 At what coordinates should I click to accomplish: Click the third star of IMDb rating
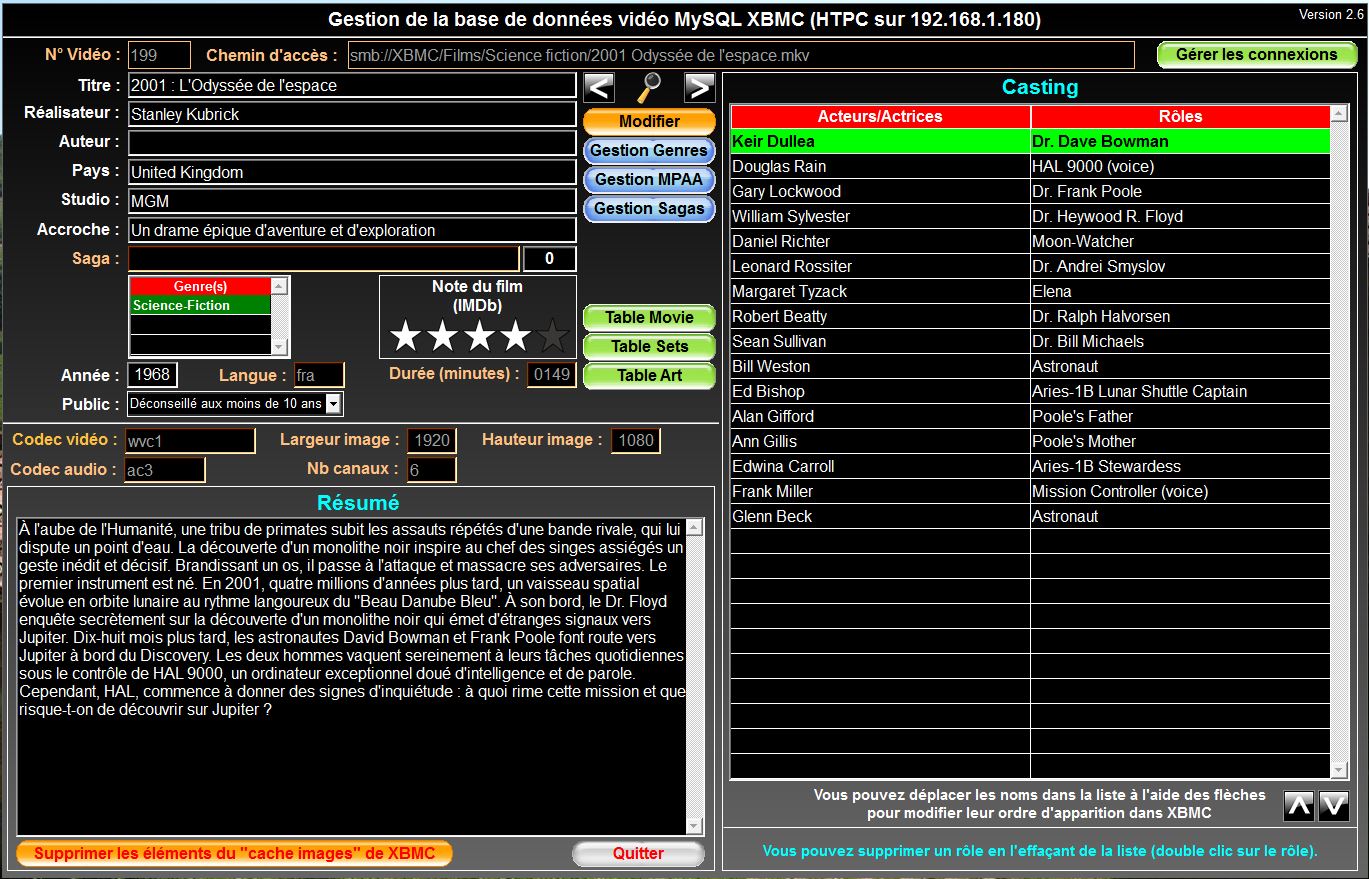[x=479, y=336]
